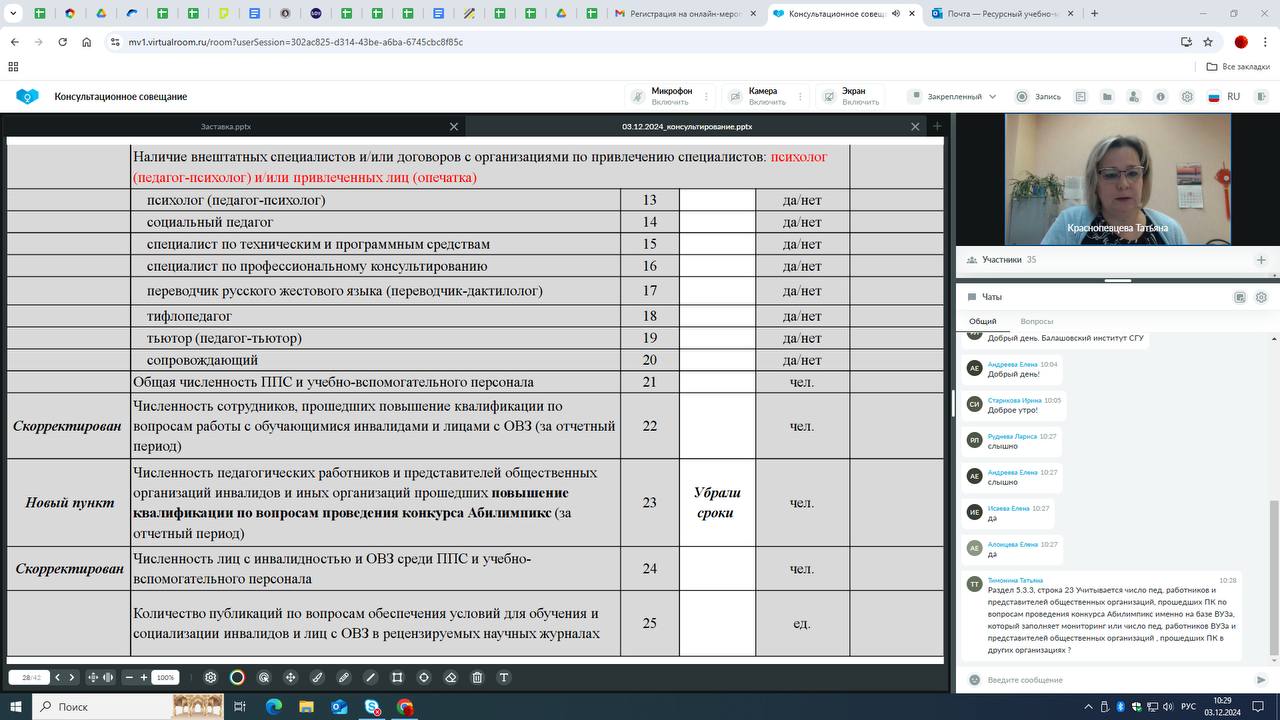Select the pencil tool in drawing toolbar
The width and height of the screenshot is (1280, 720).
pyautogui.click(x=344, y=677)
